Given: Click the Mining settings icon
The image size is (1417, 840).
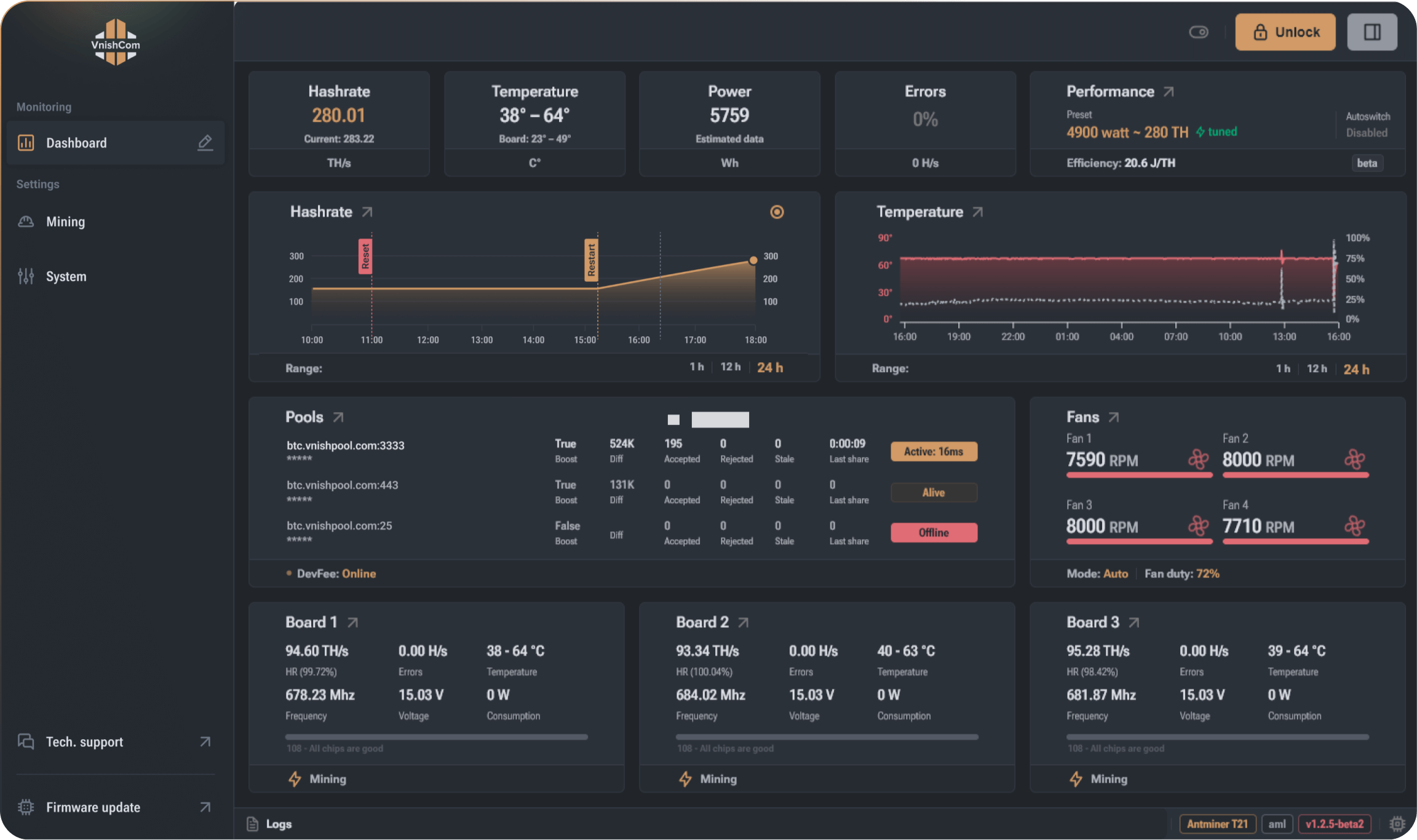Looking at the screenshot, I should (26, 221).
